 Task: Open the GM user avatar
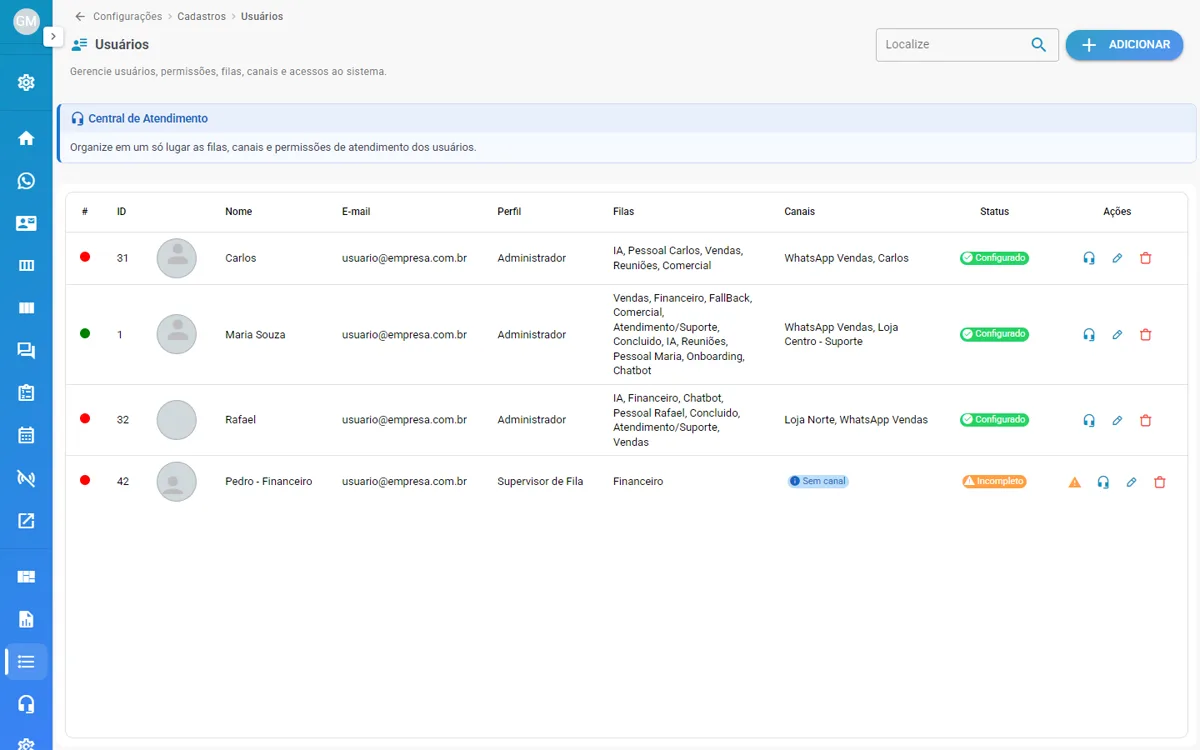pyautogui.click(x=26, y=21)
